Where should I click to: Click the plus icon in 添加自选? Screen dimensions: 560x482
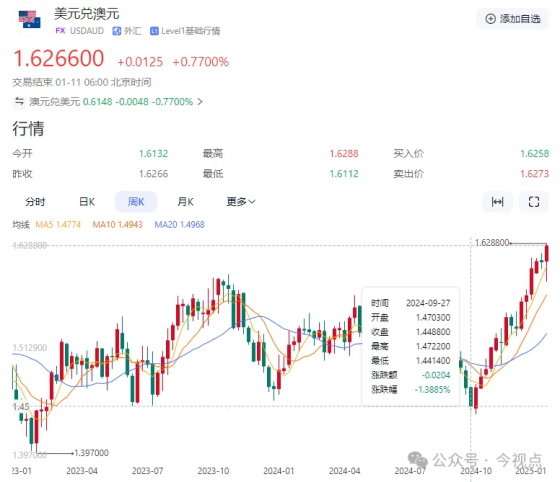[491, 19]
